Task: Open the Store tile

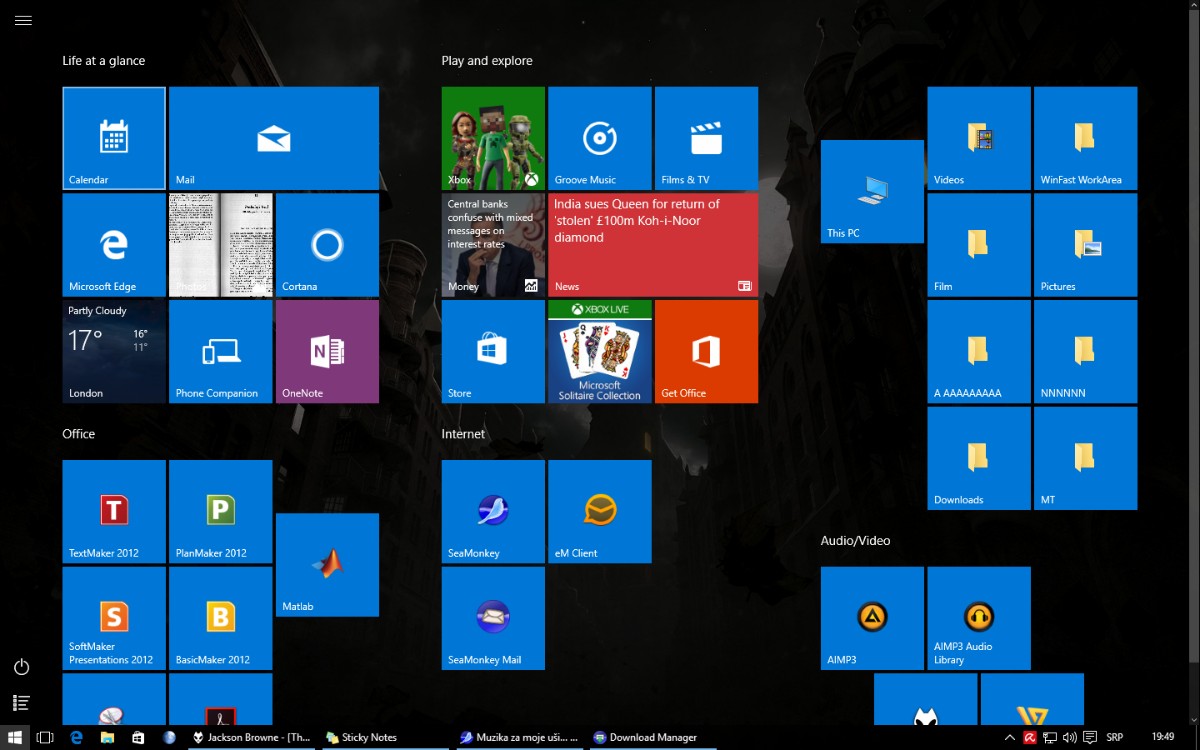Action: 493,351
